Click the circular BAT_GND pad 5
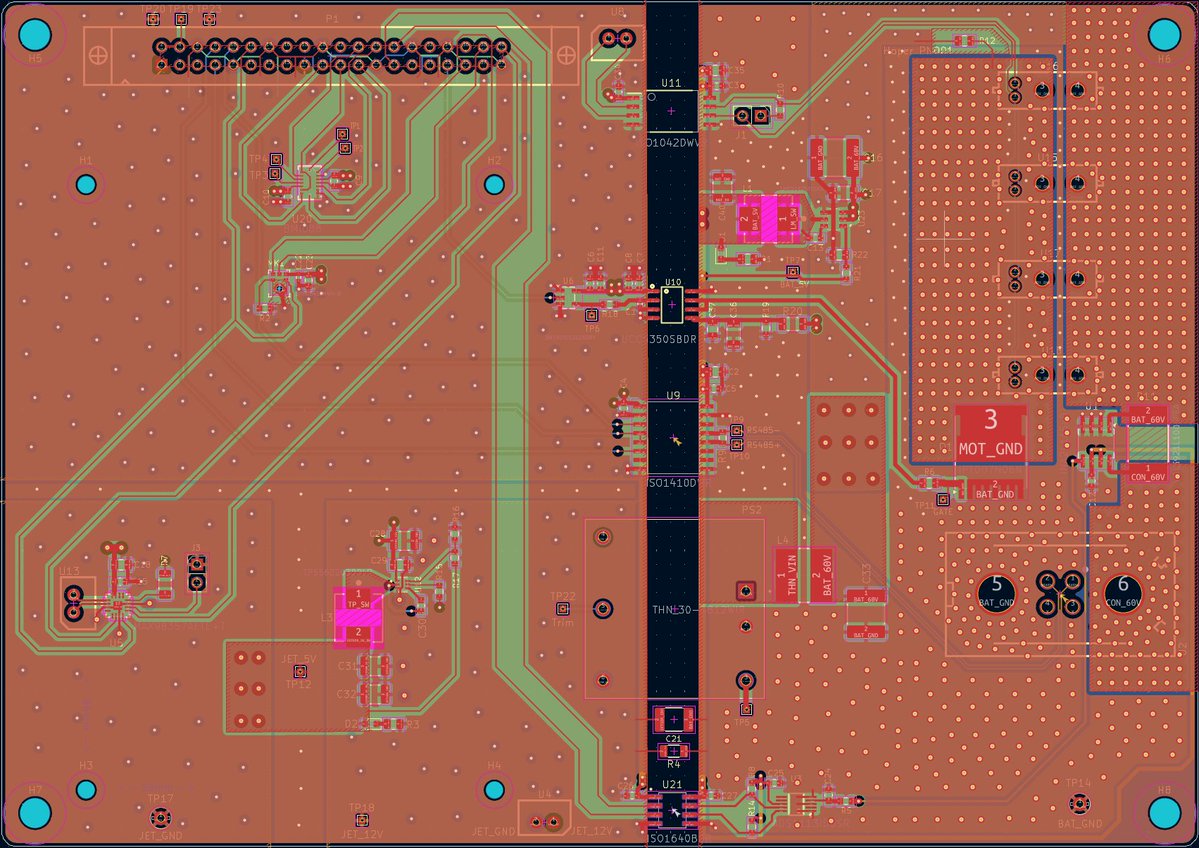 coord(996,592)
